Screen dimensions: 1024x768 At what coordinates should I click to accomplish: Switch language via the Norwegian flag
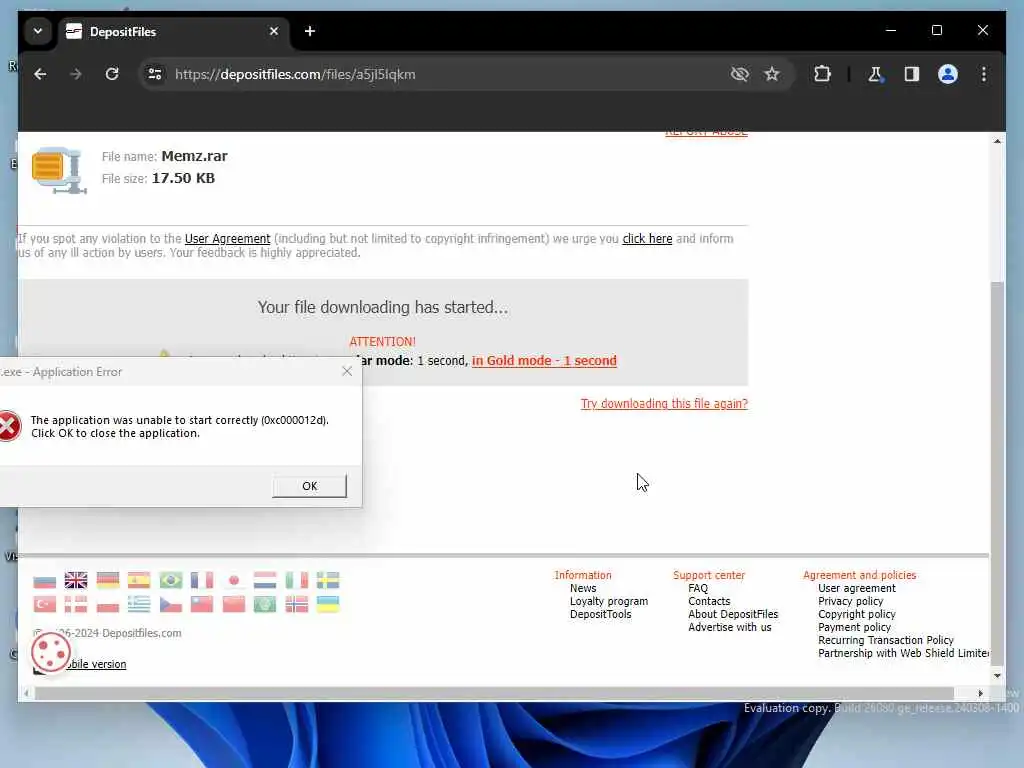point(296,604)
